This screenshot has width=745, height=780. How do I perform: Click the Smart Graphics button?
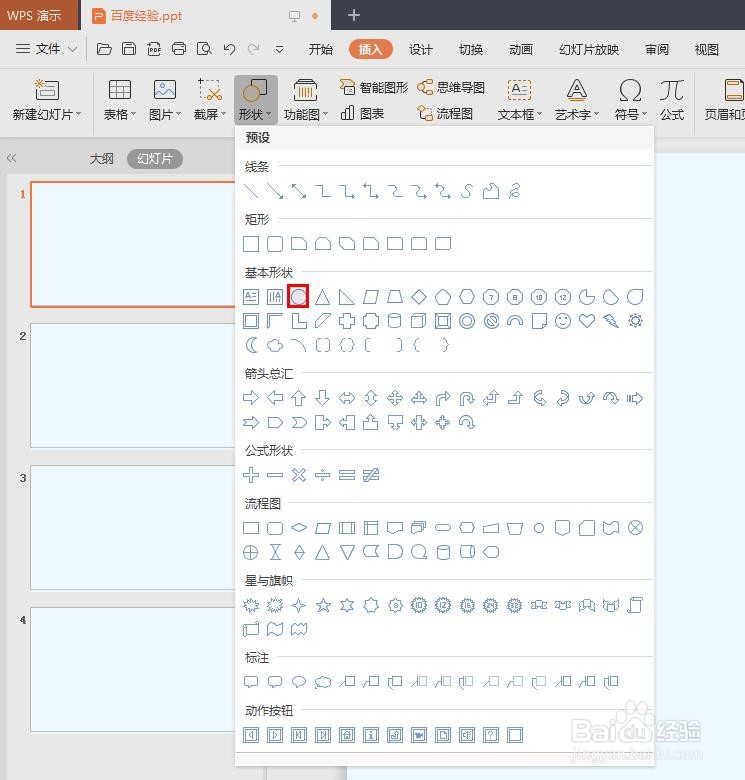[x=374, y=88]
